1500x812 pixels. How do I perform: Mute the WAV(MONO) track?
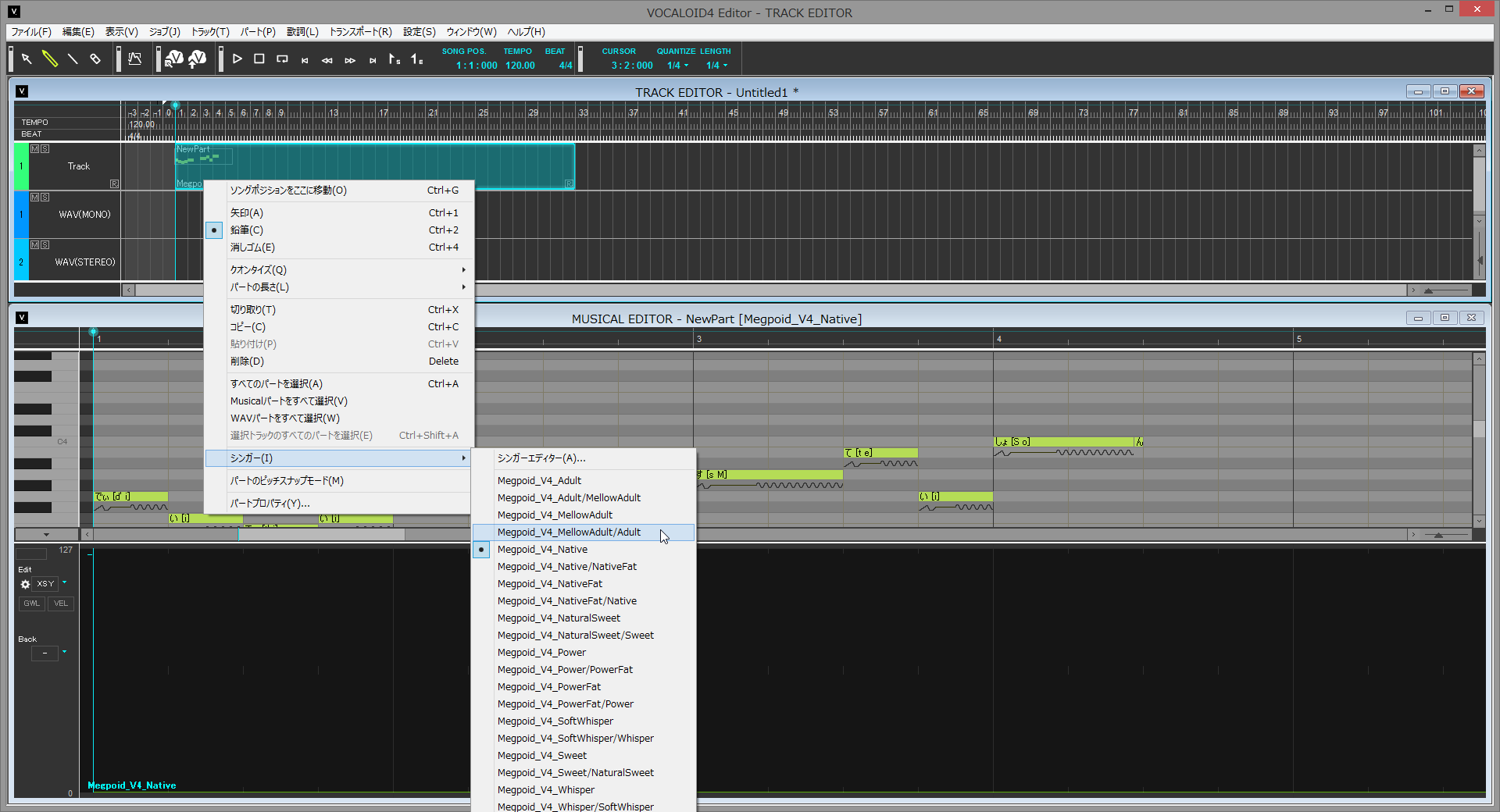[x=34, y=197]
